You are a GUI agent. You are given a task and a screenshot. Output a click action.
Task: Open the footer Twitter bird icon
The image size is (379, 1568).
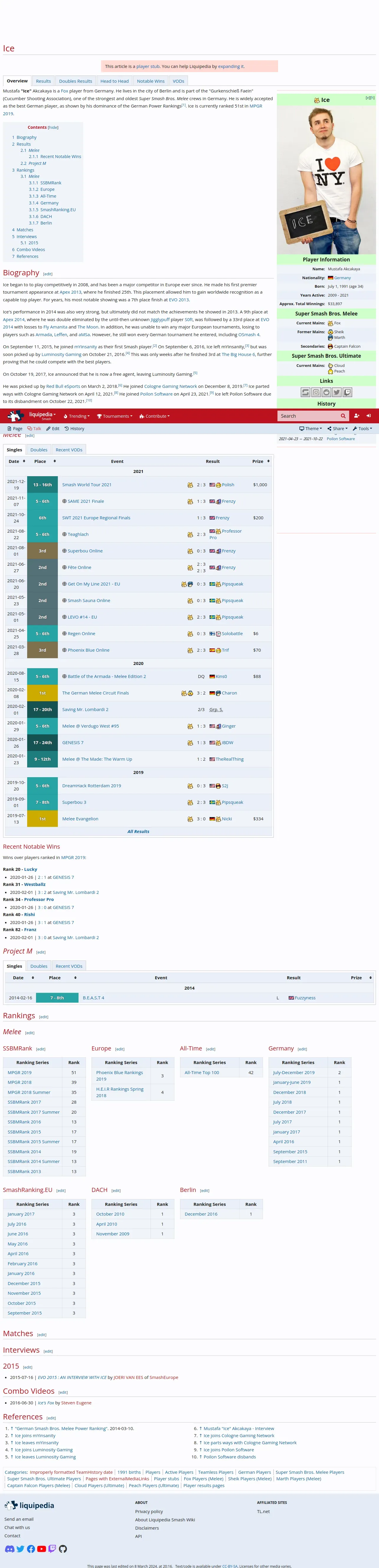tap(20, 1549)
